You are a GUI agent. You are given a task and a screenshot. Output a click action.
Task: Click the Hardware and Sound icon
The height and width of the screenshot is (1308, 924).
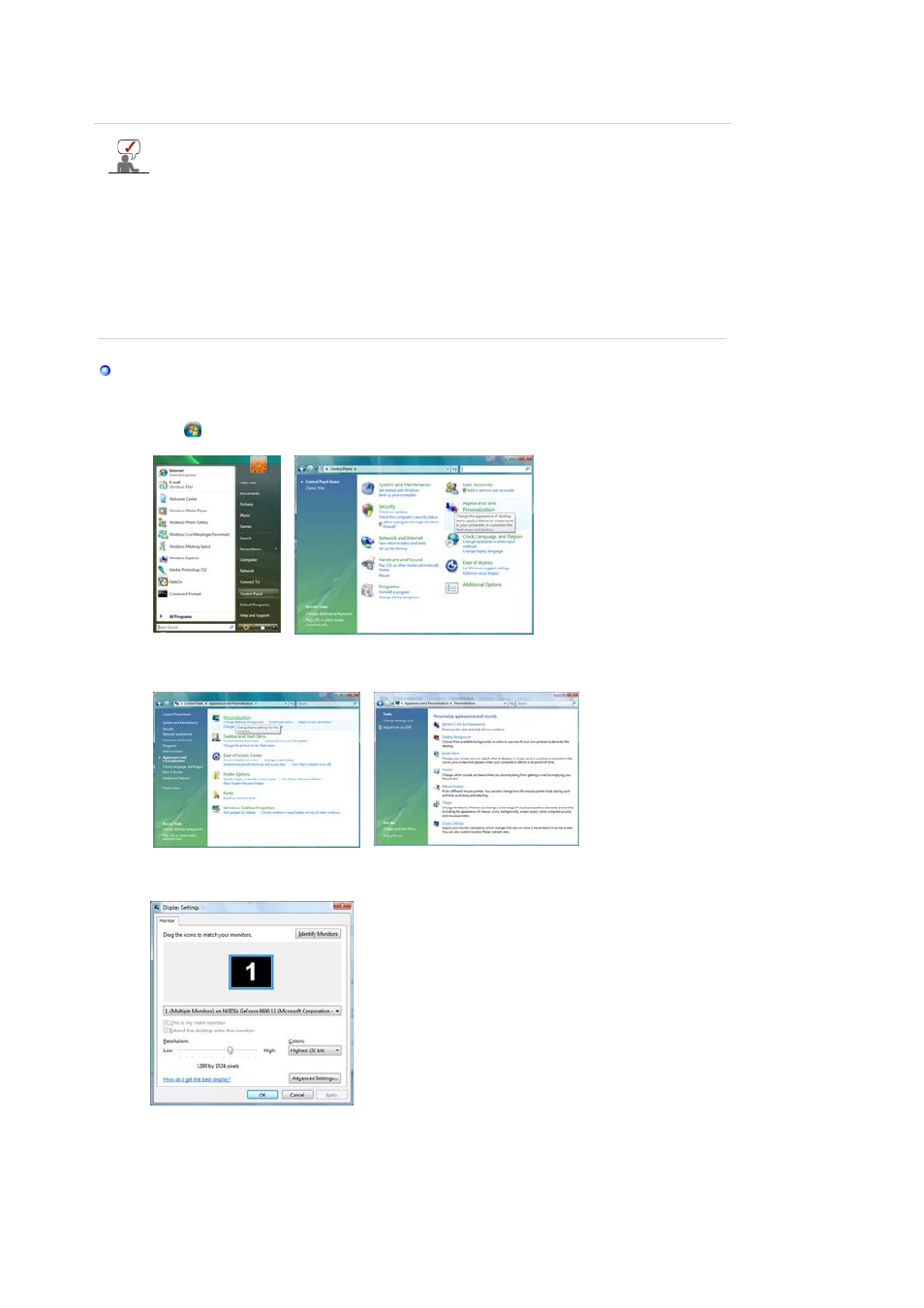368,564
